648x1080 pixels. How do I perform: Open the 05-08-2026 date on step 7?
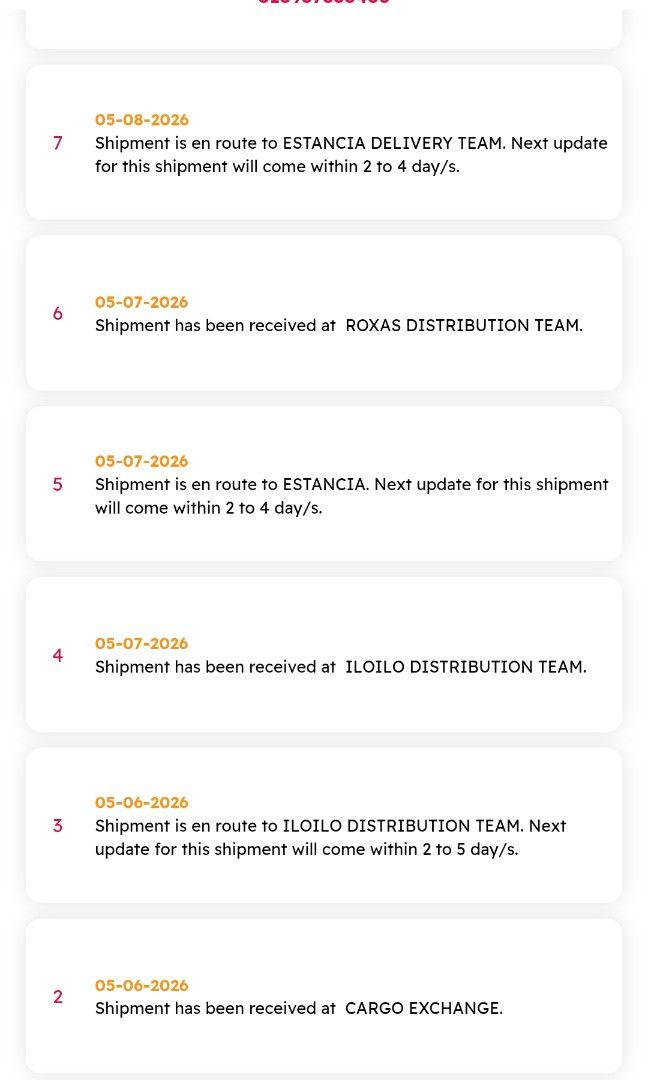pos(142,120)
